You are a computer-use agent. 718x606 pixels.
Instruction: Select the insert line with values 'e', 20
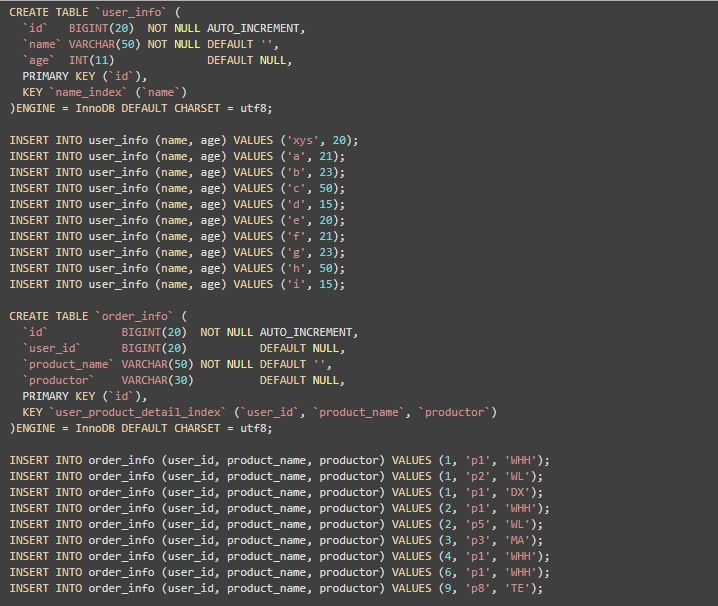click(x=177, y=220)
